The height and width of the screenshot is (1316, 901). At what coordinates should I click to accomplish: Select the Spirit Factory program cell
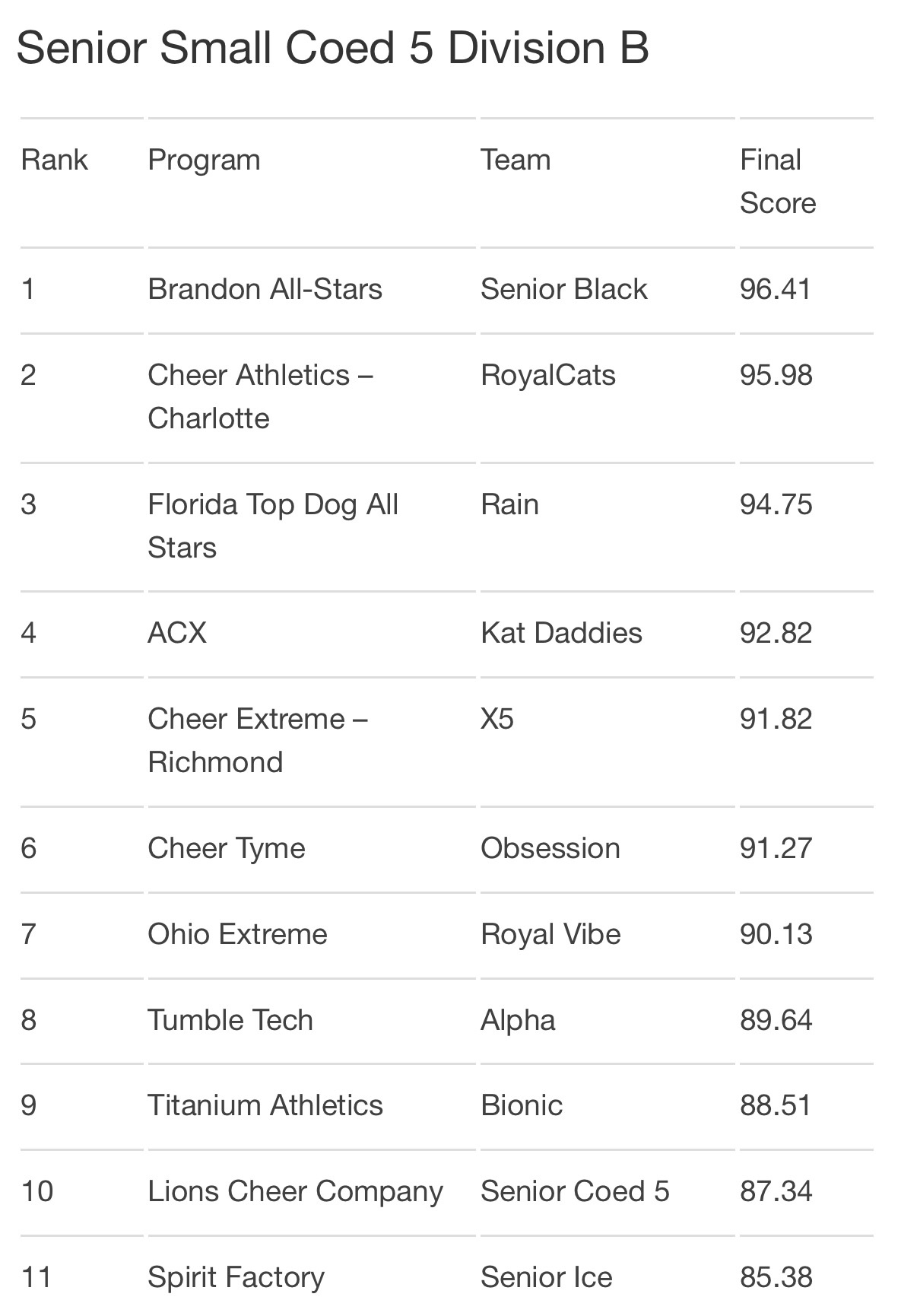[x=236, y=1278]
